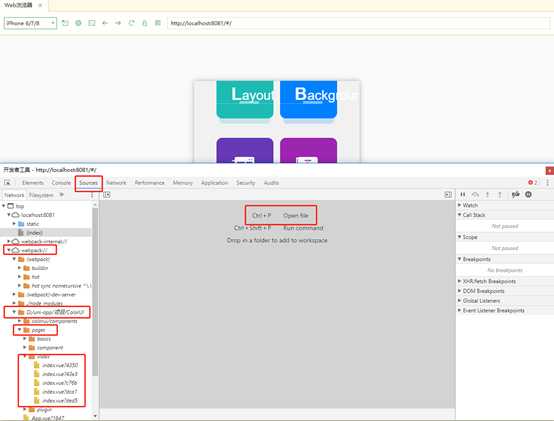Switch to the Security tab

(x=246, y=183)
